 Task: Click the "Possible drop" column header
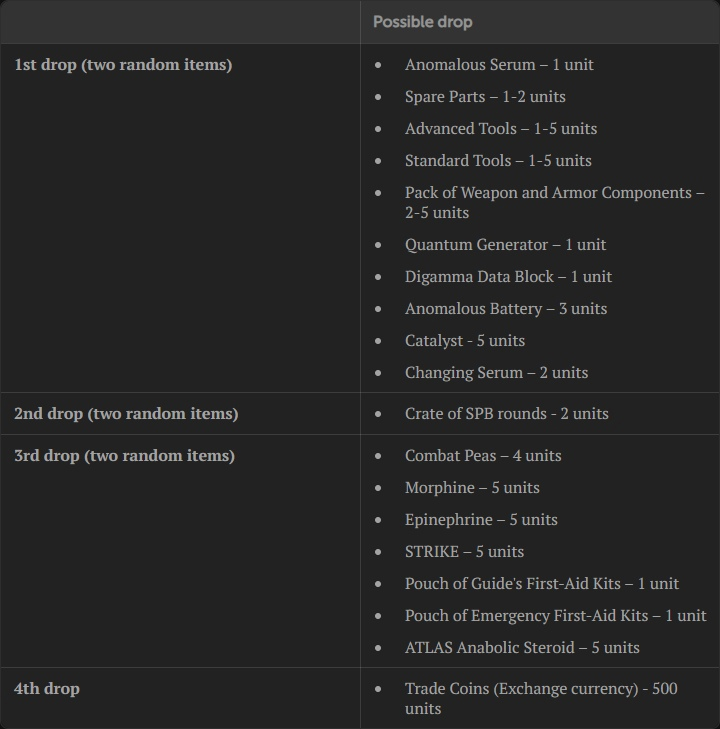click(422, 22)
